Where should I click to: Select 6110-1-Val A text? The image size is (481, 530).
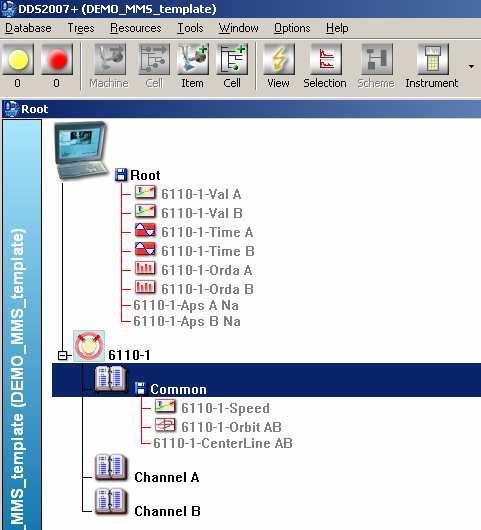pos(201,194)
